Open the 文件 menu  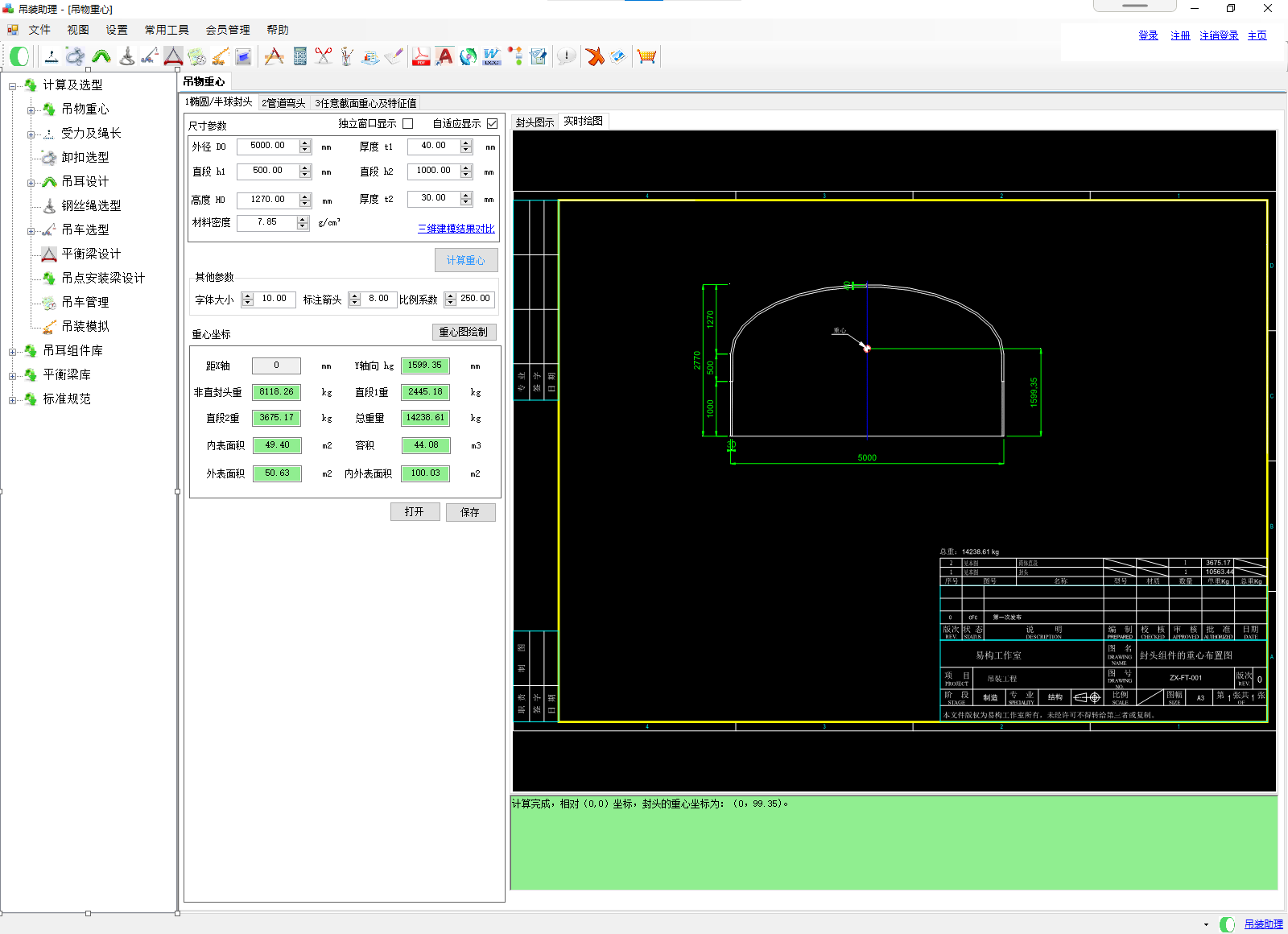pyautogui.click(x=39, y=30)
